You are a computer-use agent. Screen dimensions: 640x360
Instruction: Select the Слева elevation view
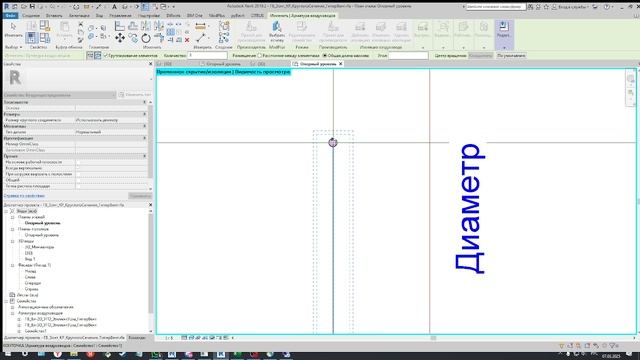tap(30, 277)
